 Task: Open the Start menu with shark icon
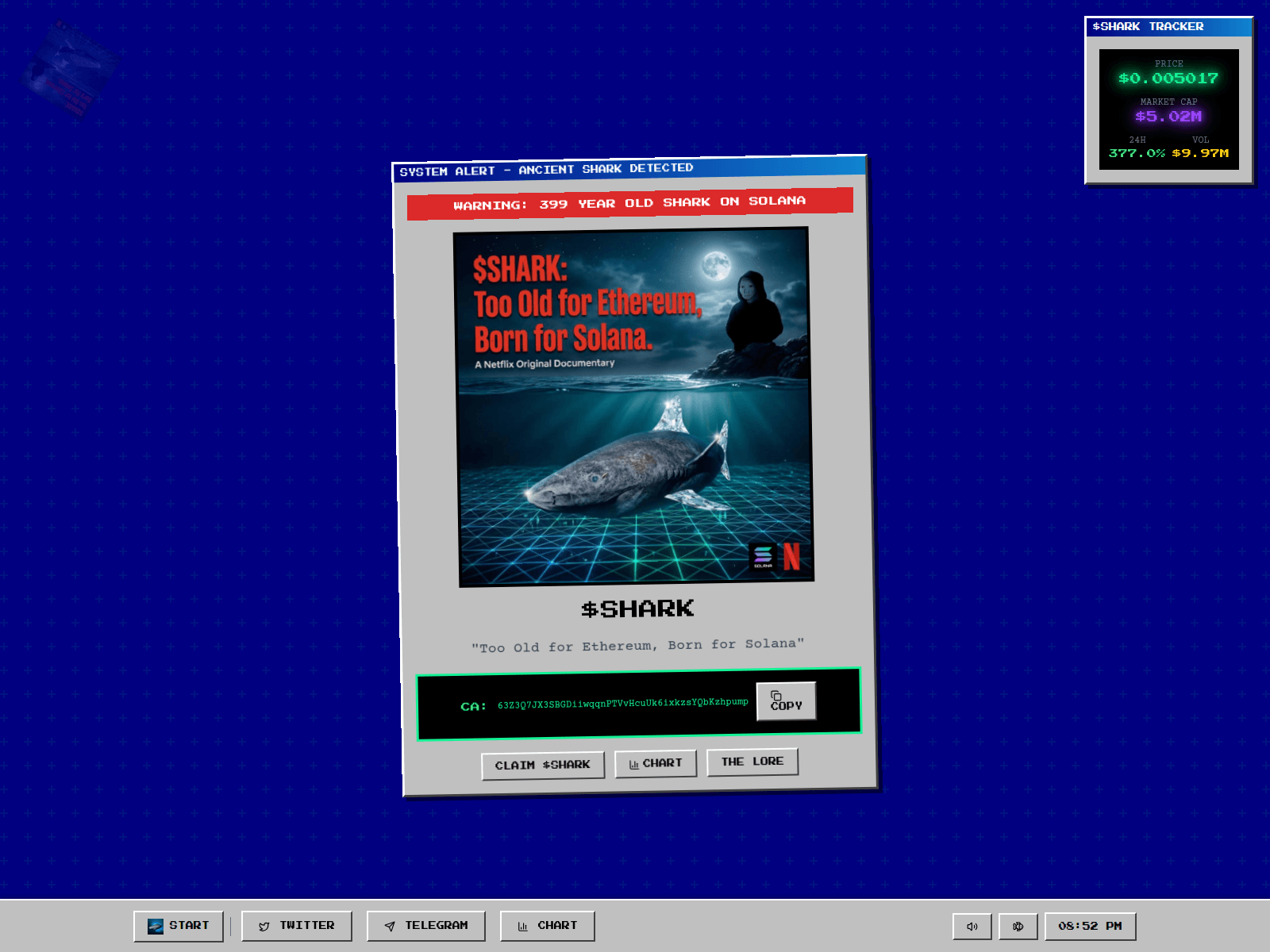tap(179, 926)
